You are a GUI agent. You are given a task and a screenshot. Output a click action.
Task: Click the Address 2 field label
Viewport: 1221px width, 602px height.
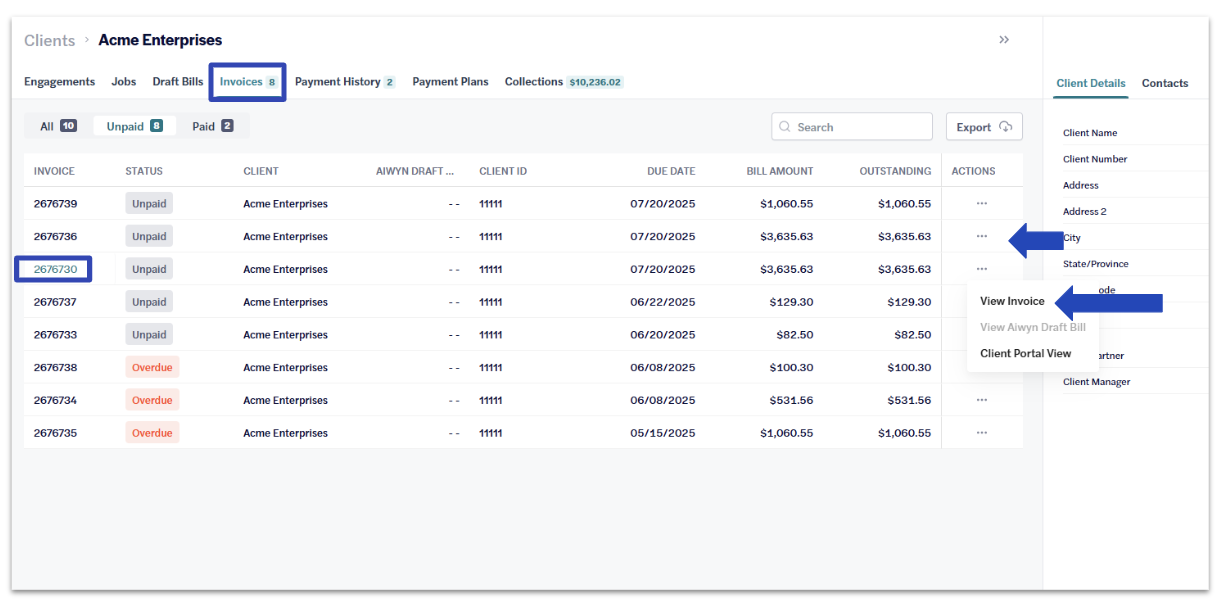click(1085, 212)
